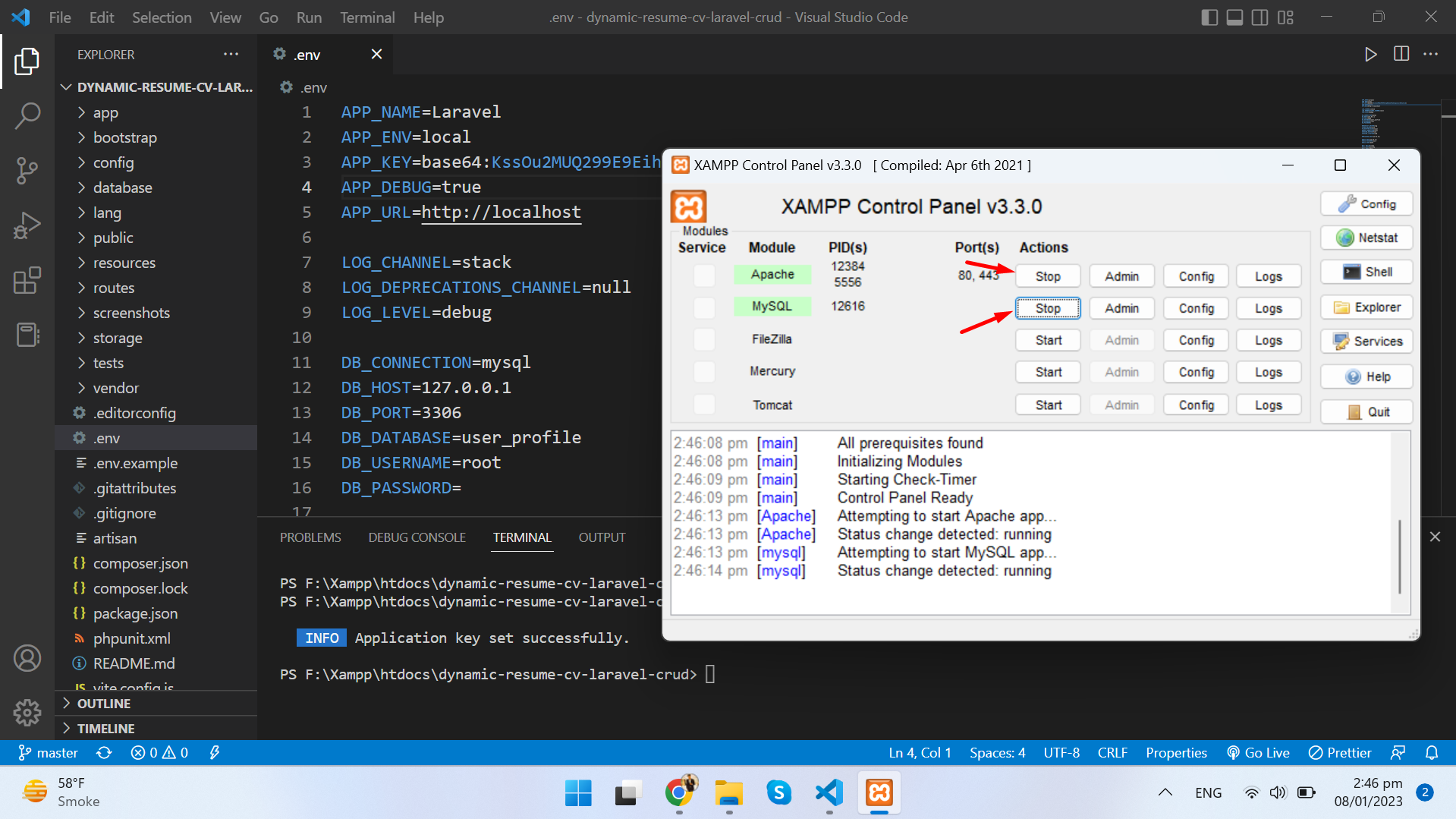Stop the Apache module in XAMPP
The width and height of the screenshot is (1456, 819).
point(1048,276)
